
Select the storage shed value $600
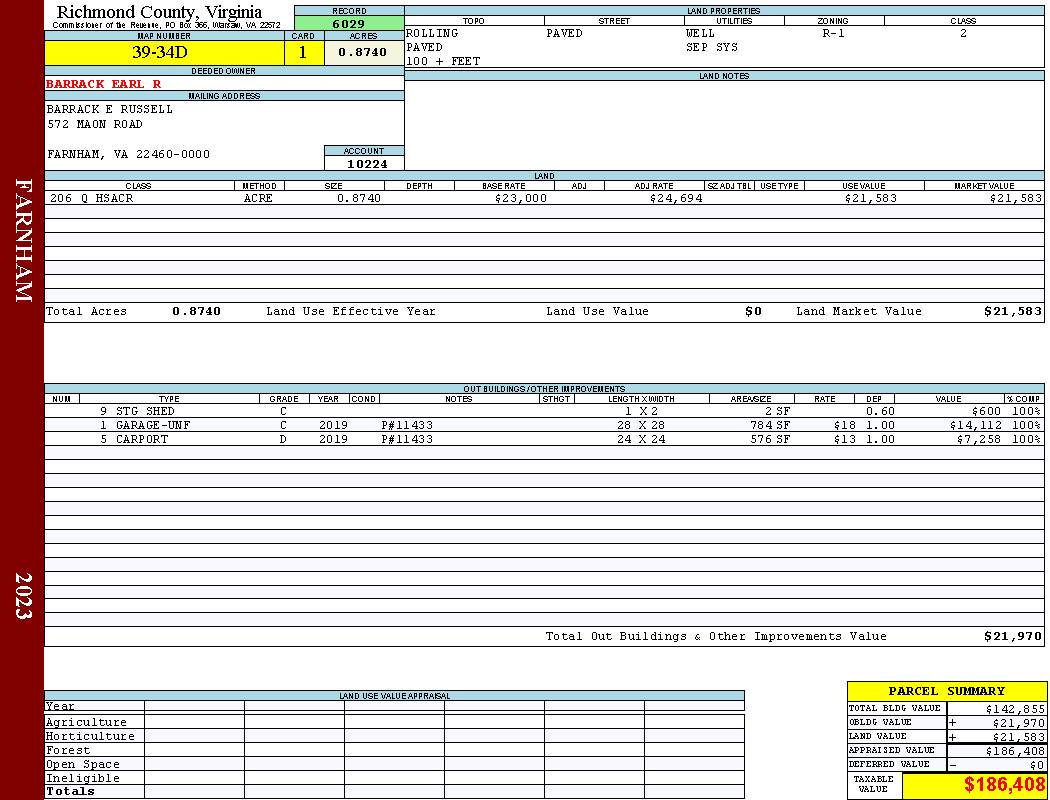point(986,412)
